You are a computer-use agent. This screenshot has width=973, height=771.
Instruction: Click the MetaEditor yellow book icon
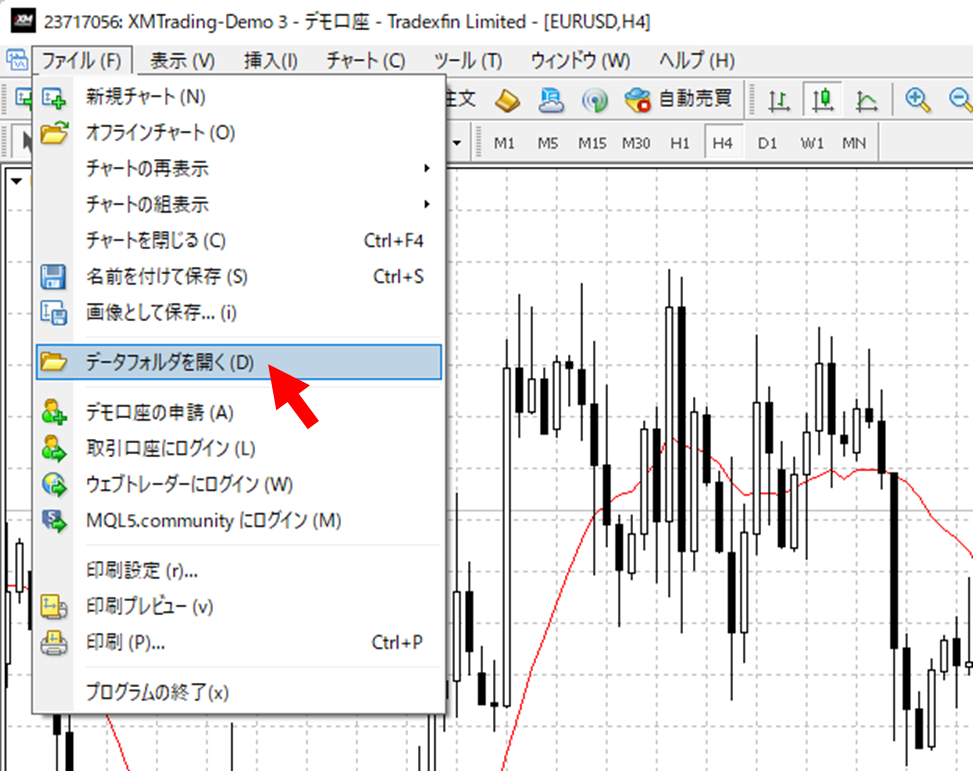pyautogui.click(x=507, y=100)
